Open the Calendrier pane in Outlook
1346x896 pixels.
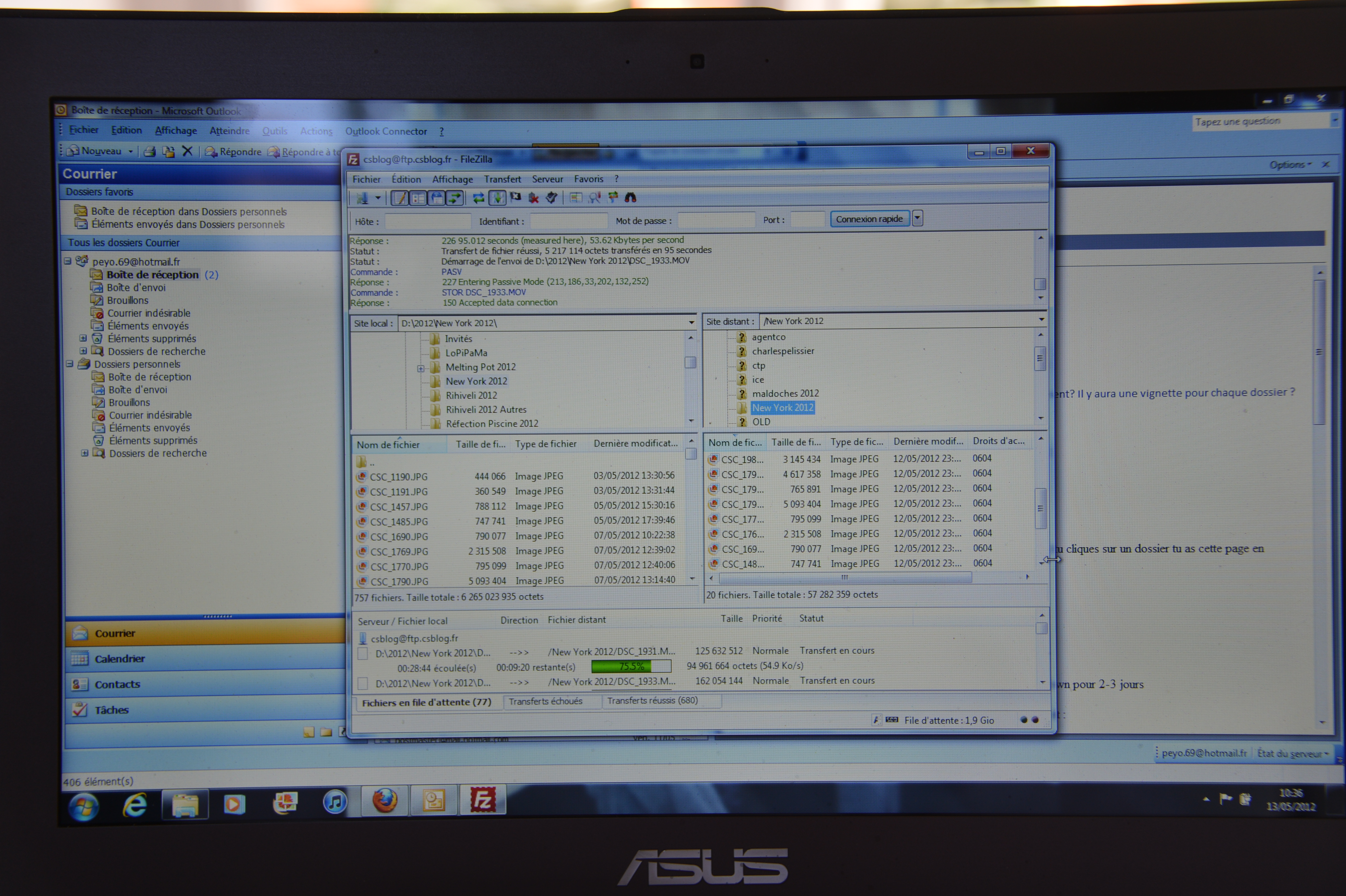click(120, 659)
